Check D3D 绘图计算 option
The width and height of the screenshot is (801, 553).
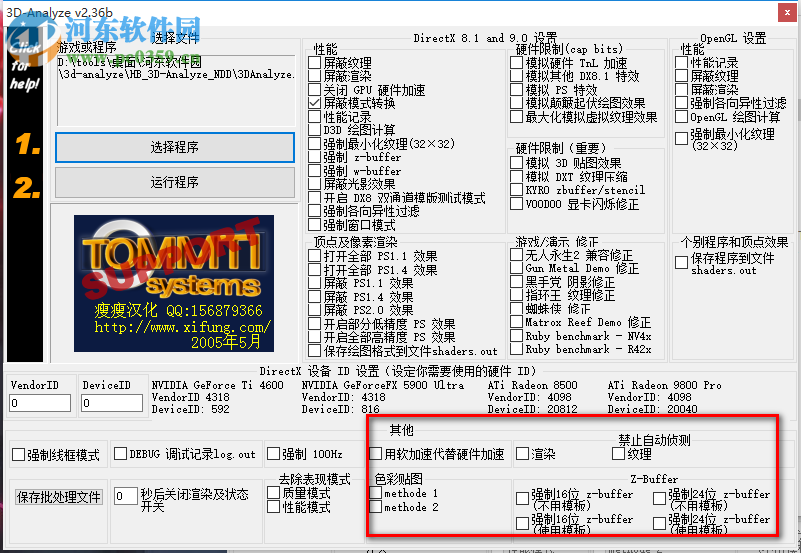[315, 130]
